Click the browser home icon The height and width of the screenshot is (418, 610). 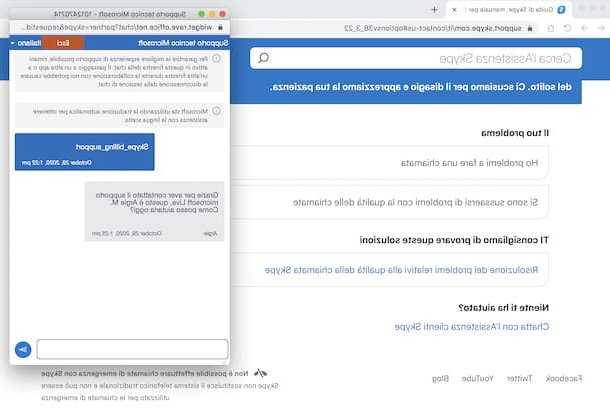coord(551,28)
